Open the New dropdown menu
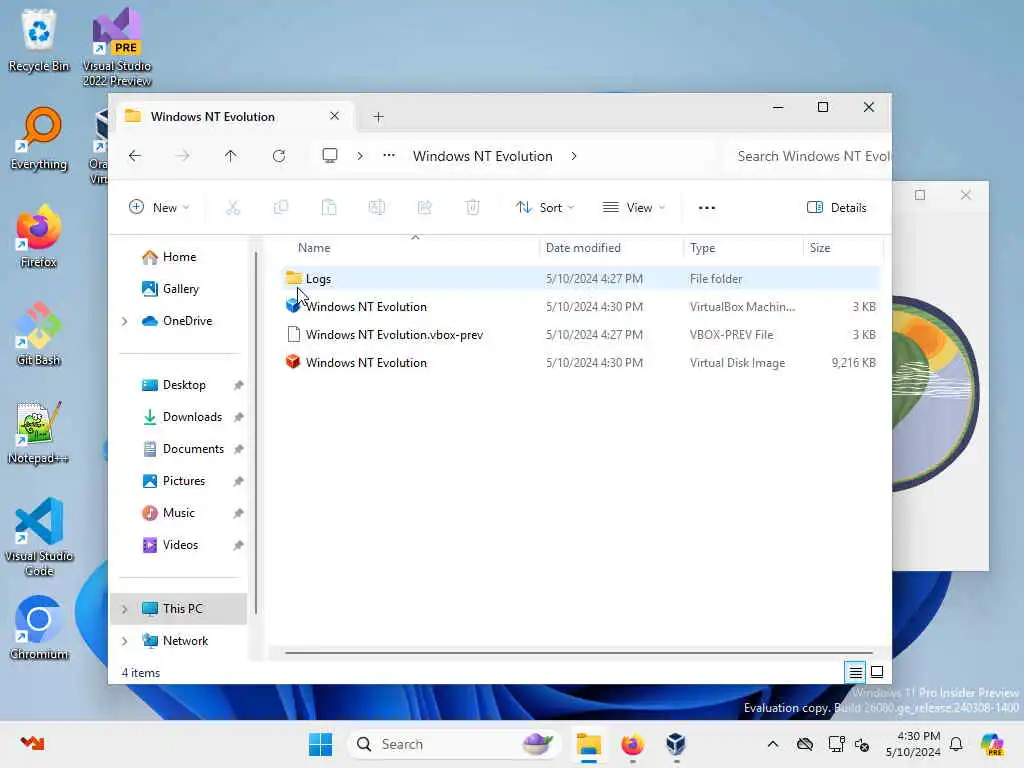Image resolution: width=1024 pixels, height=768 pixels. click(x=159, y=208)
